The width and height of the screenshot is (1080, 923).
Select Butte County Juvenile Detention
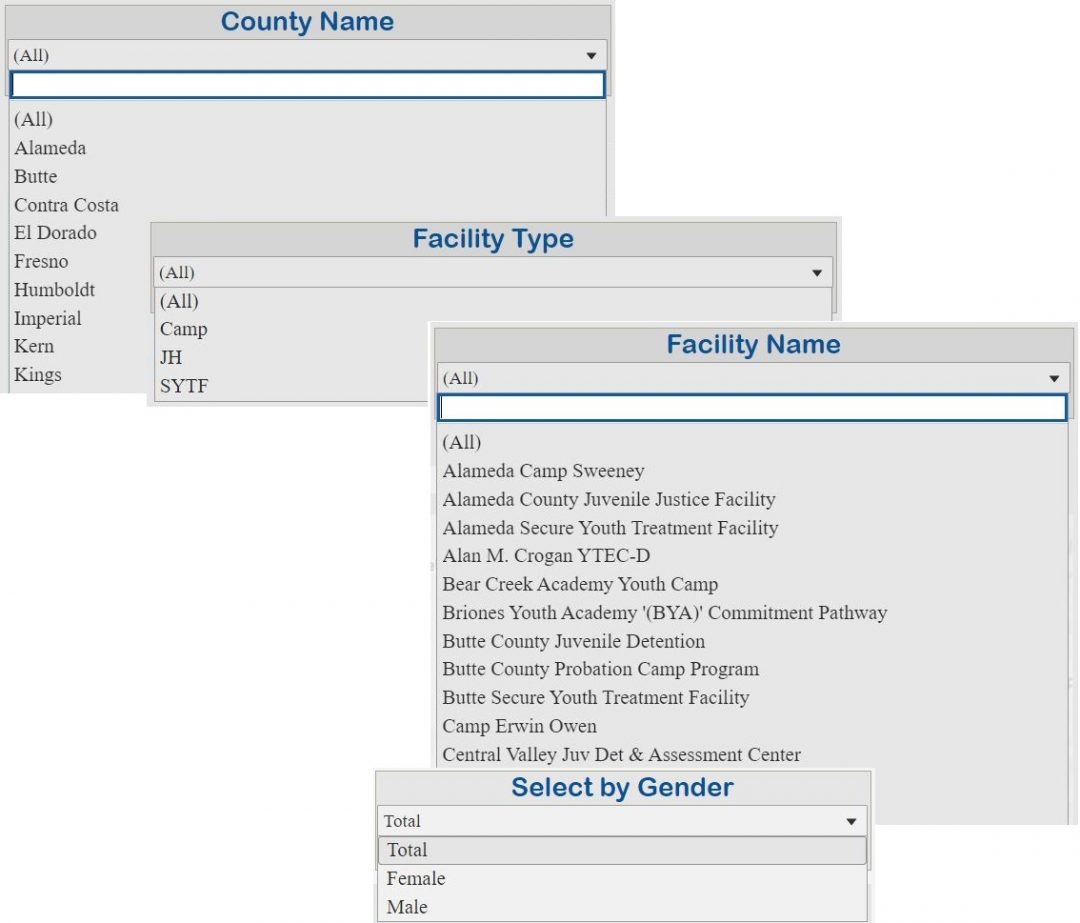574,641
